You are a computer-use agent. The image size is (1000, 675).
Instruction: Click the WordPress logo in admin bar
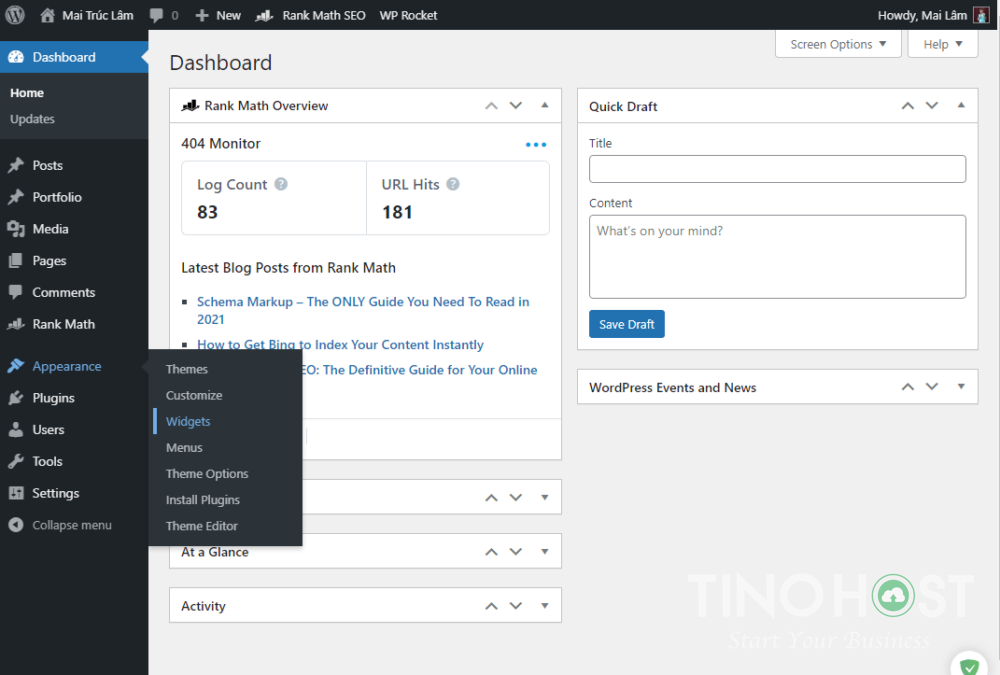pyautogui.click(x=15, y=15)
